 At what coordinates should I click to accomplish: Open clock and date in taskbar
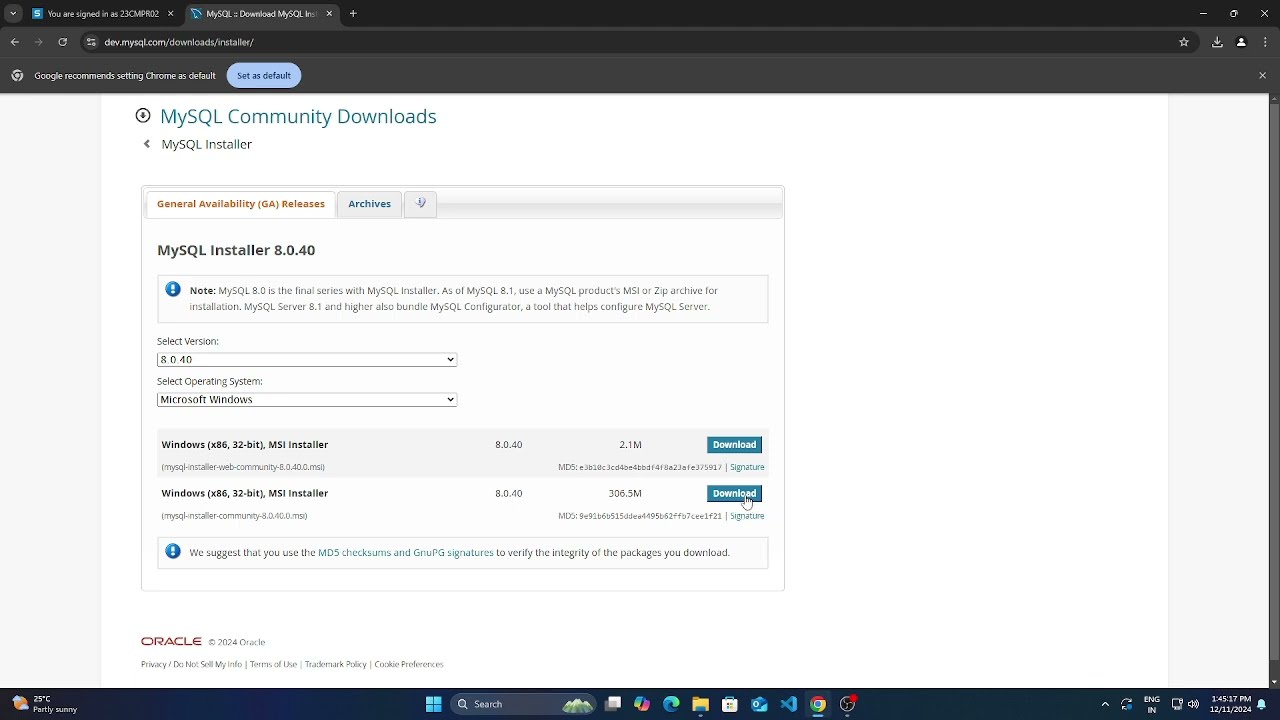1230,704
